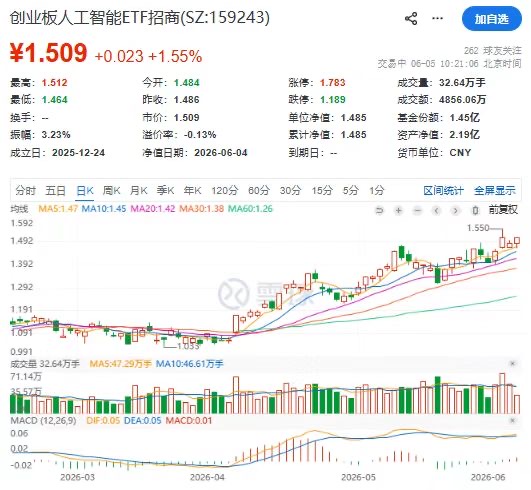Click the 成立日 date 2025-12-24
Viewport: 531px width, 490px height.
[x=78, y=153]
